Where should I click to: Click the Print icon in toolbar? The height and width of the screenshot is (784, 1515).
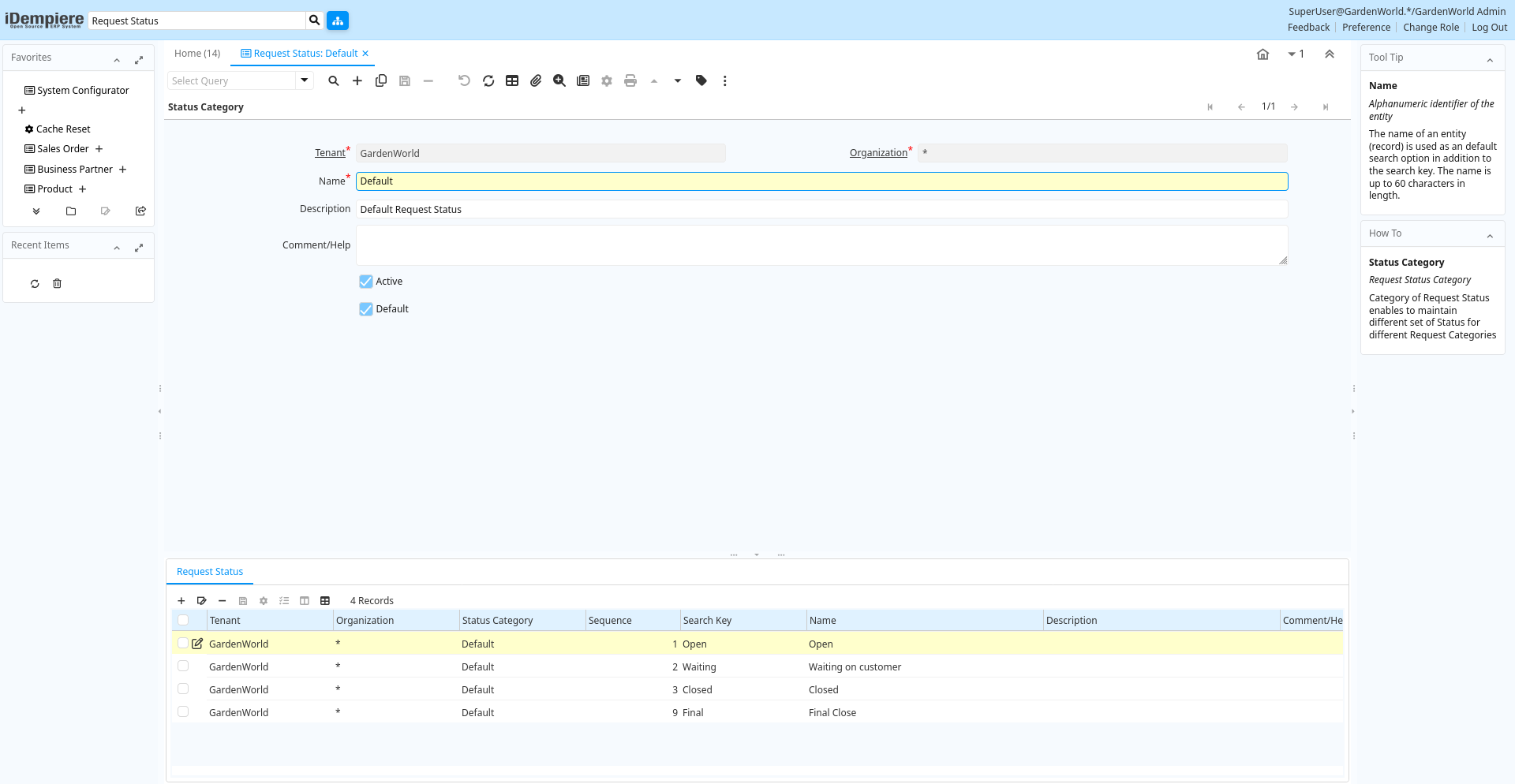630,81
